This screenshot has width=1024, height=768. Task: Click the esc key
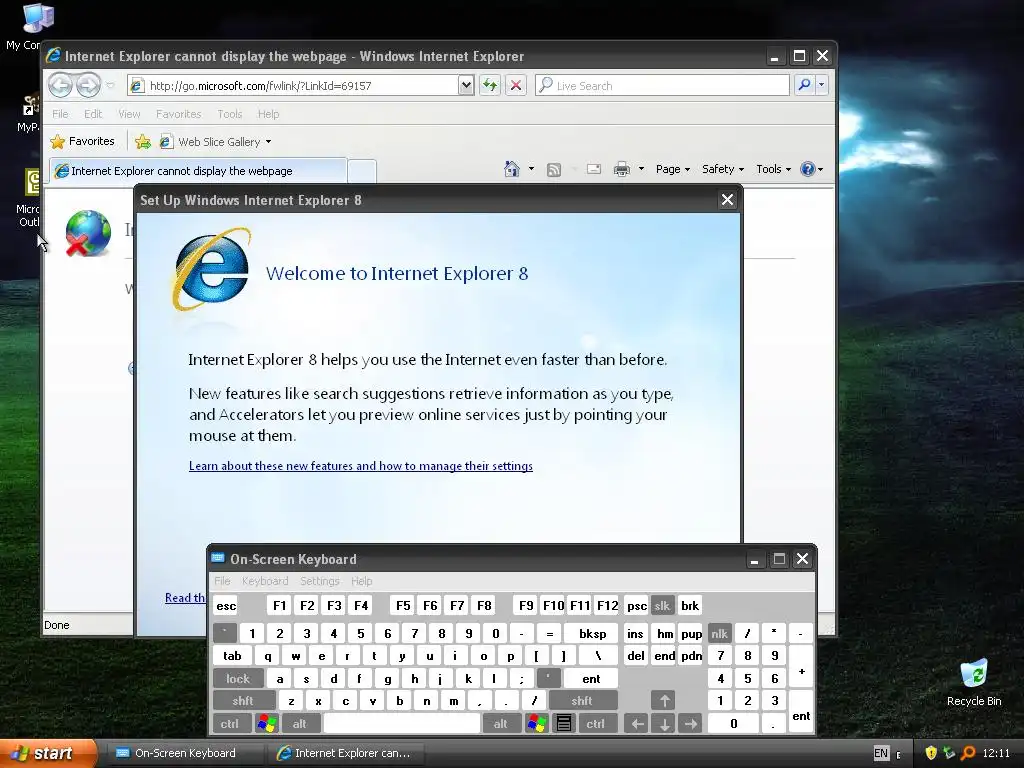point(226,605)
